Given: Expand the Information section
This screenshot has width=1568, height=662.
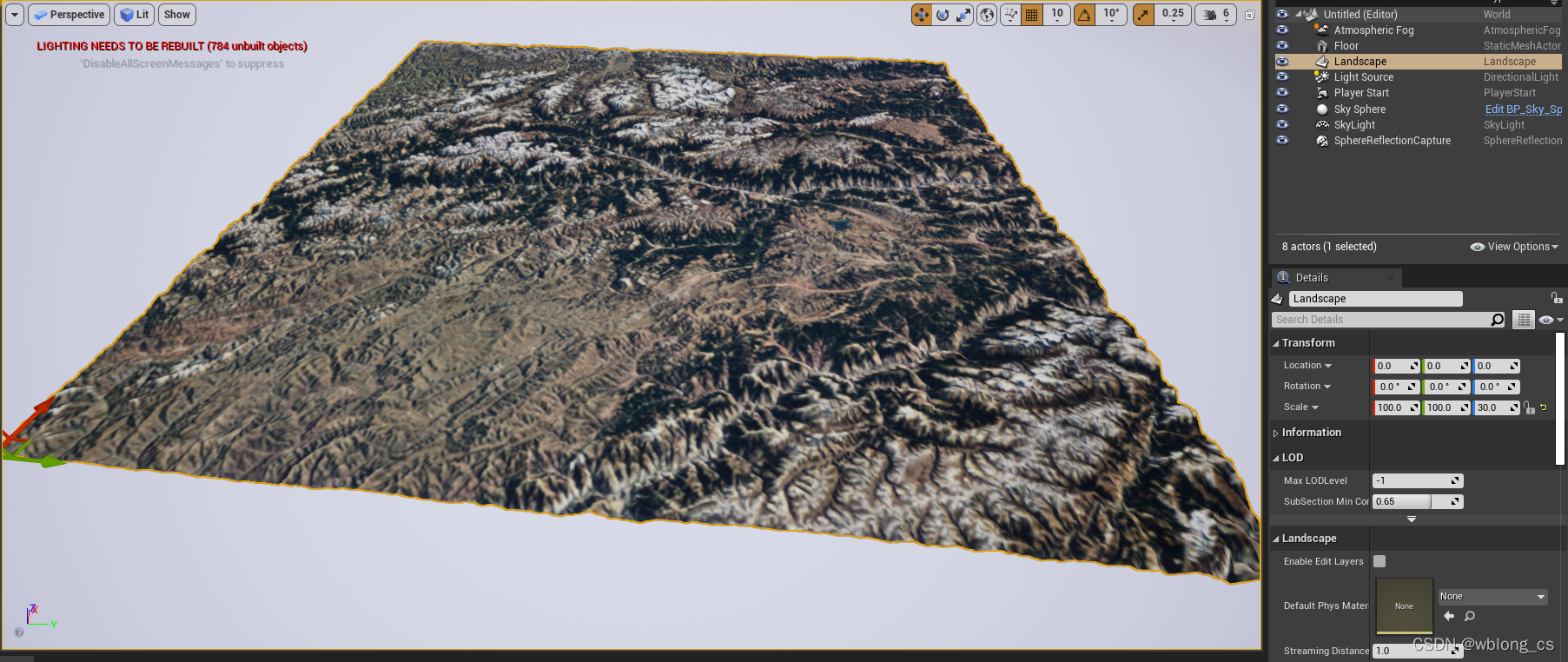Looking at the screenshot, I should click(1276, 433).
